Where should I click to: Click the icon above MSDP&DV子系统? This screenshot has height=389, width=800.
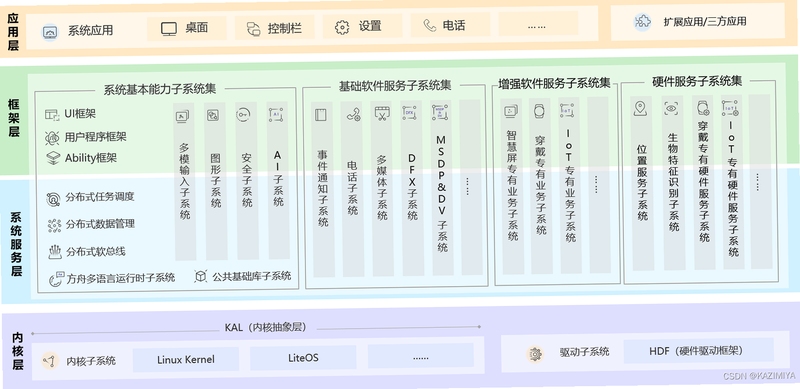(440, 112)
